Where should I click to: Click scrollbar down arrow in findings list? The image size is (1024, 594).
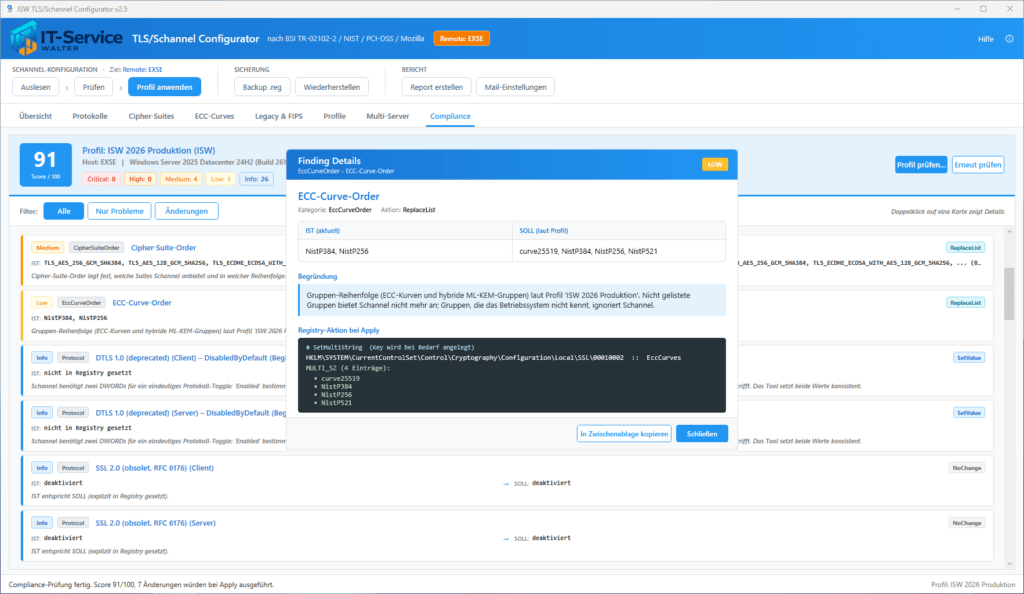pyautogui.click(x=1009, y=563)
